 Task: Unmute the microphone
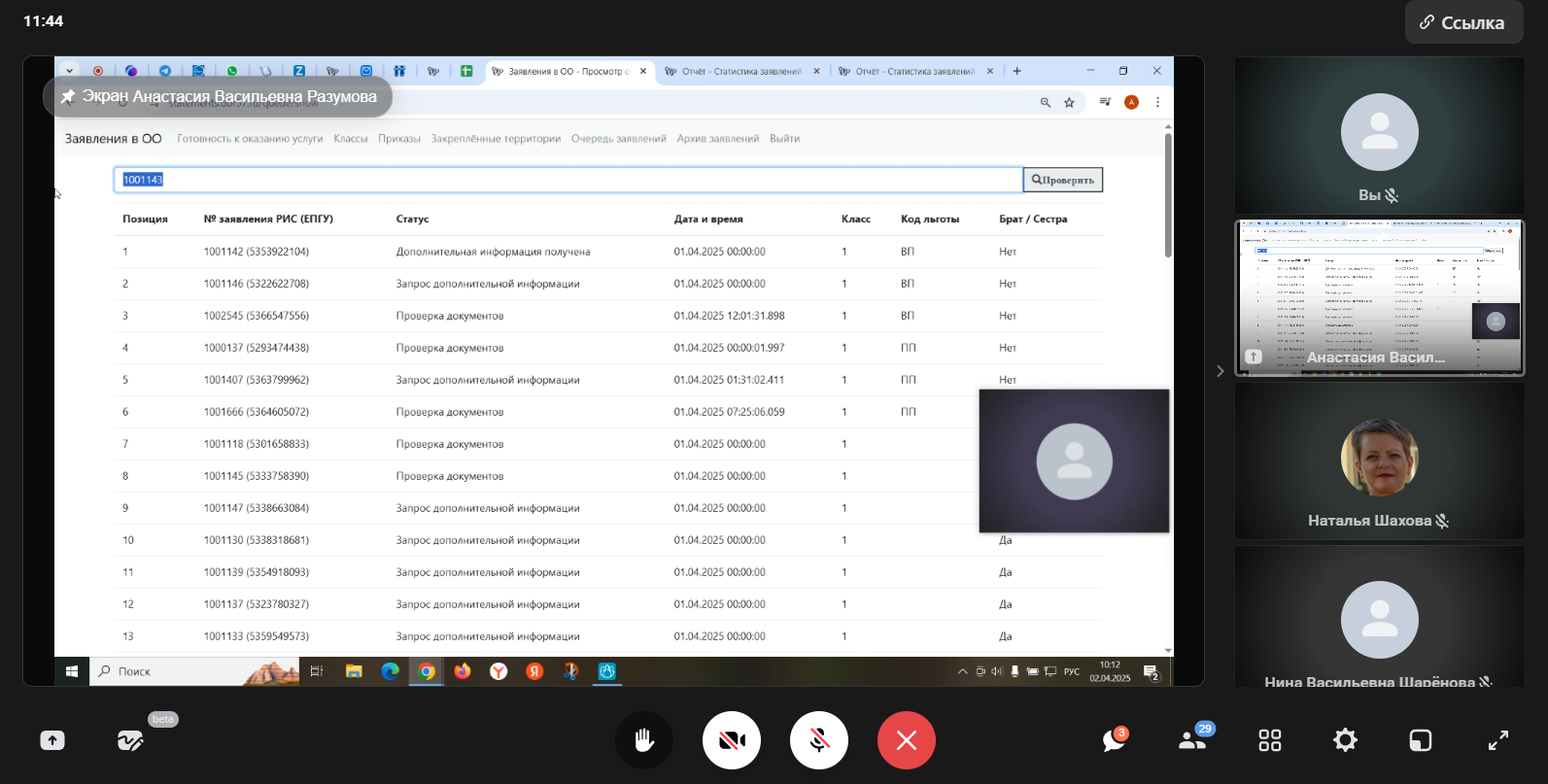[x=818, y=740]
